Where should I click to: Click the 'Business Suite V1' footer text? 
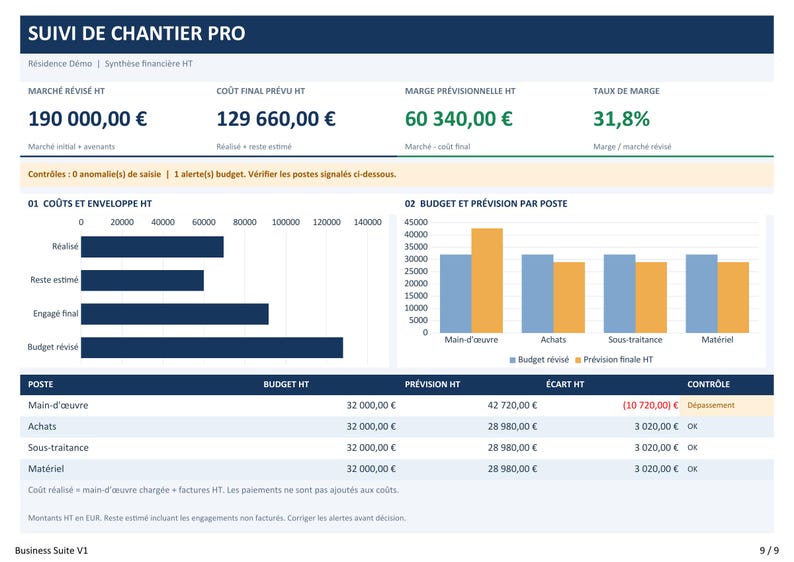click(x=51, y=551)
